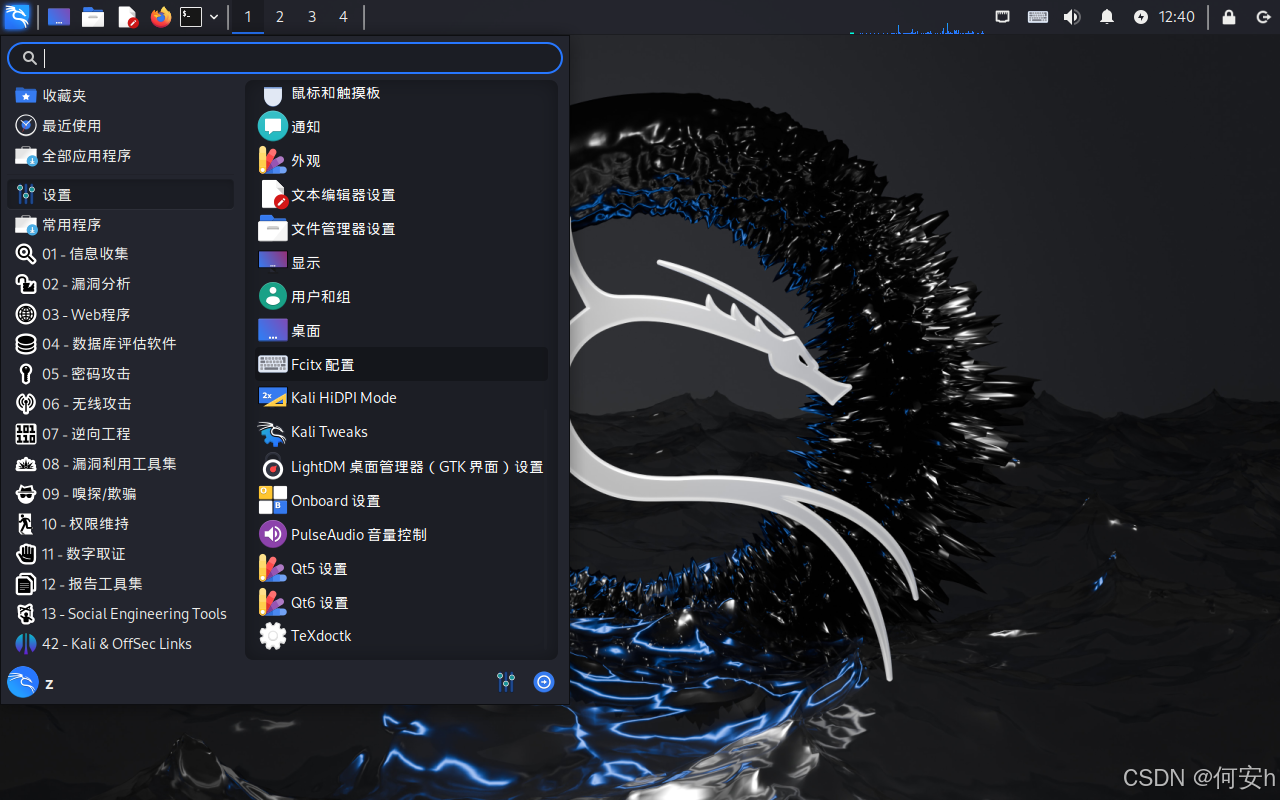The height and width of the screenshot is (800, 1280).
Task: Open 文件管理器设置 entry
Action: click(400, 229)
